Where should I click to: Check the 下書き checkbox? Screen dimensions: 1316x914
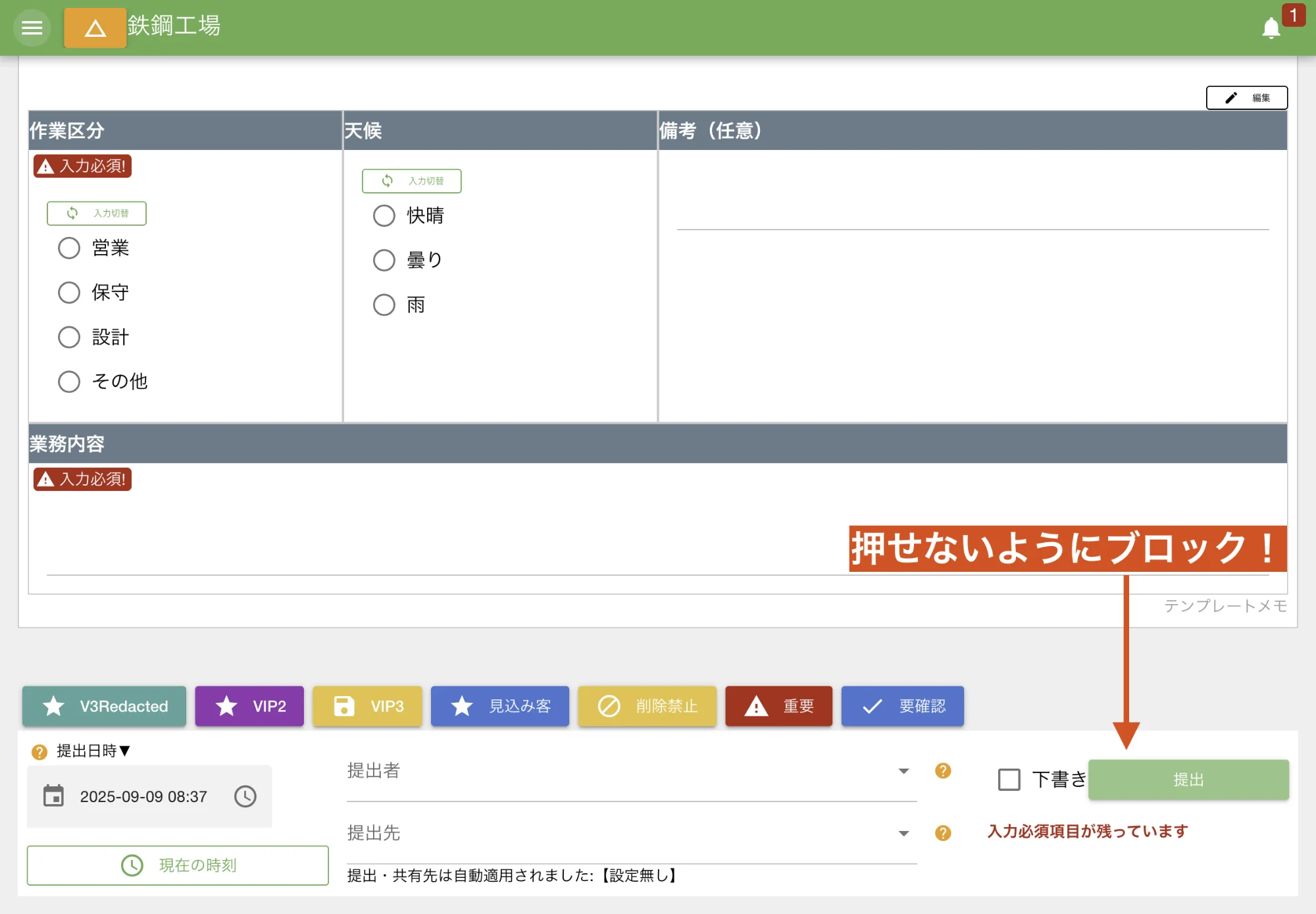pos(1008,779)
